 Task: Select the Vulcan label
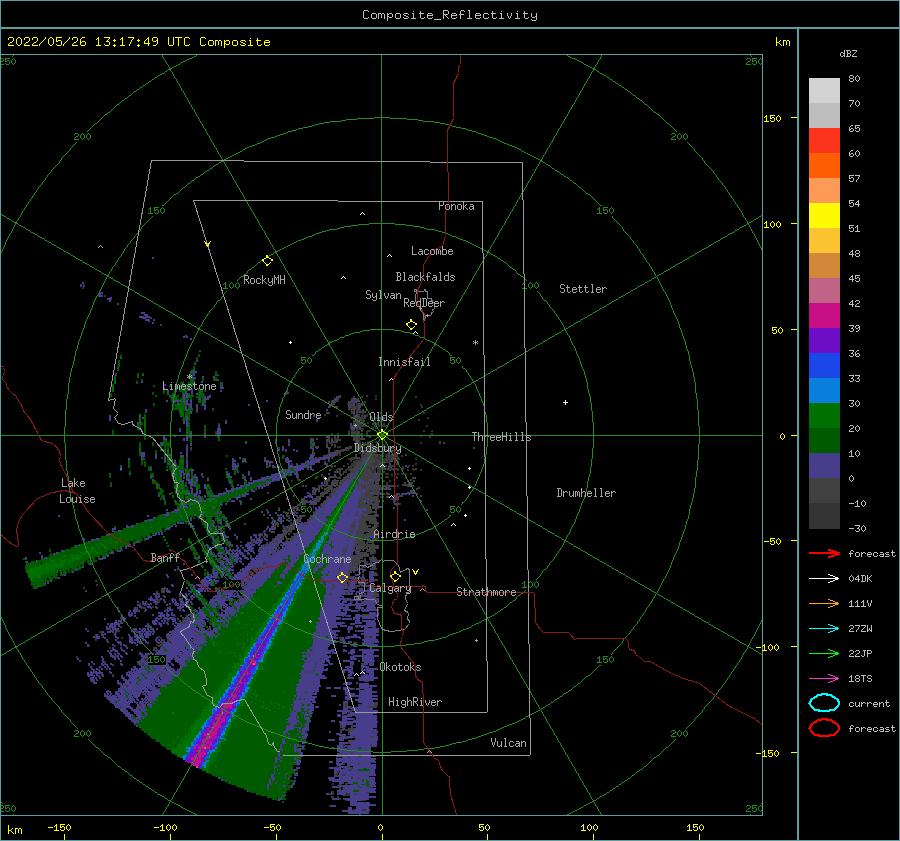(x=509, y=743)
